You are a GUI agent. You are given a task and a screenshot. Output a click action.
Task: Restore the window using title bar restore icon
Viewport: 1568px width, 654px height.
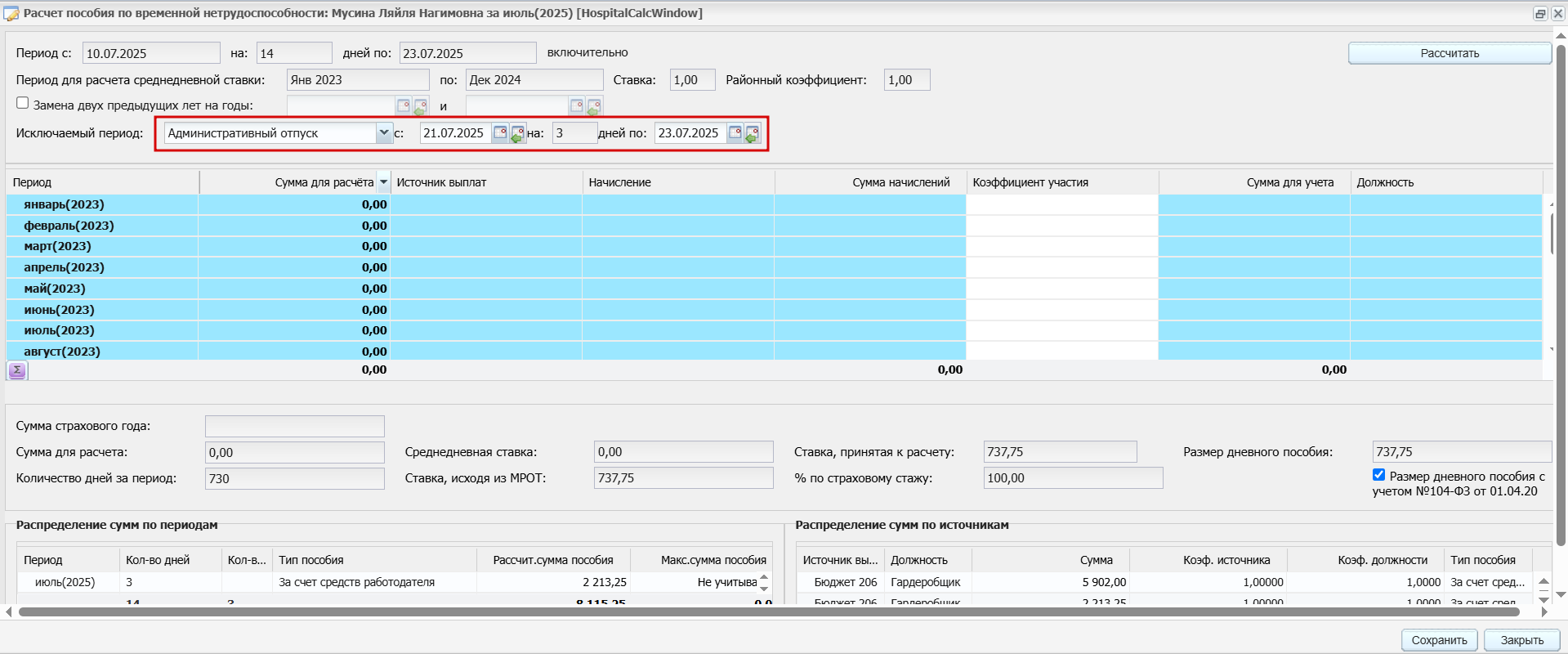tap(1540, 13)
